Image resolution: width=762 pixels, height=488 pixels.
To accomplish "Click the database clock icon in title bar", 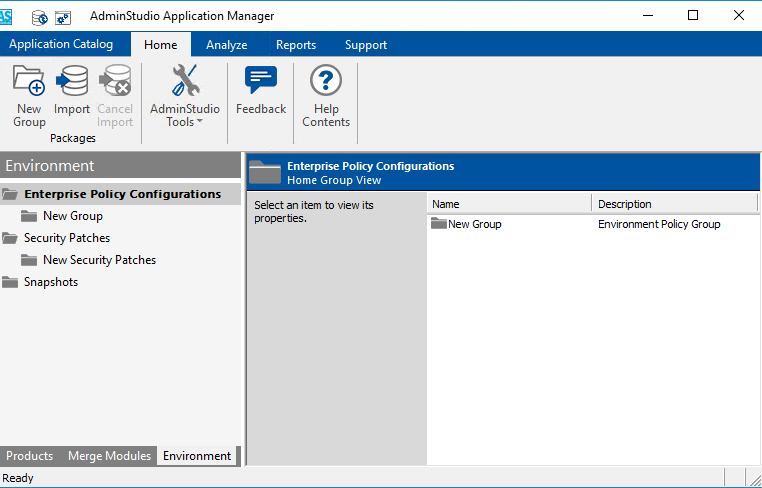I will [x=40, y=17].
